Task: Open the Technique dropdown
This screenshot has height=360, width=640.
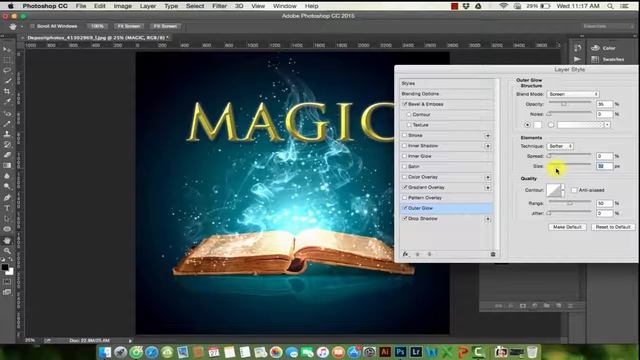Action: pos(560,146)
